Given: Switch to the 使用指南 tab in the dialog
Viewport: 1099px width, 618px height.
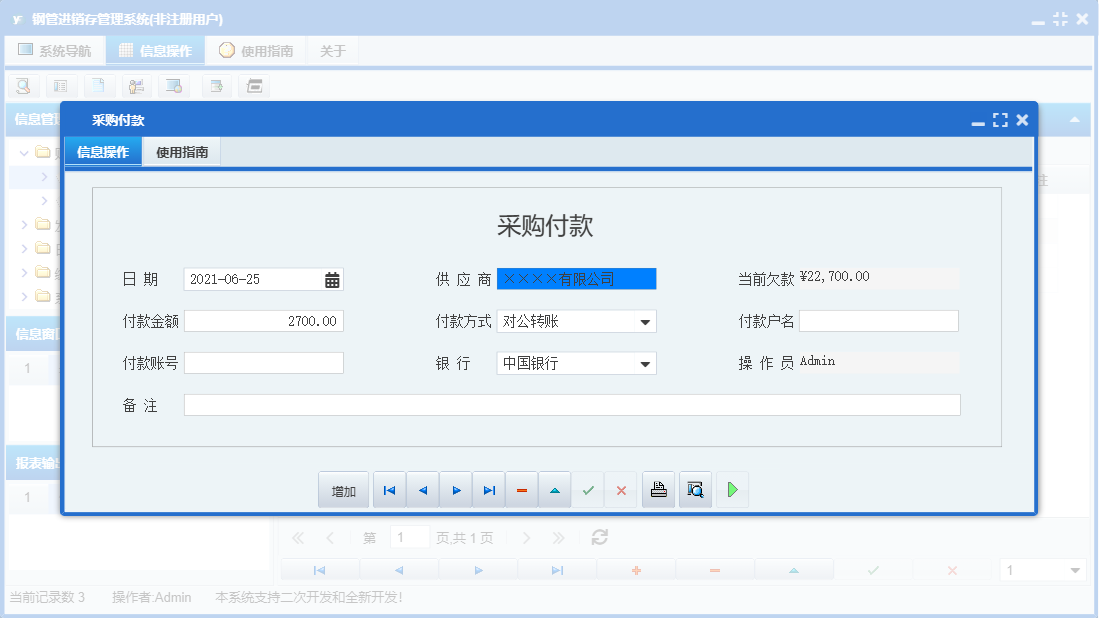Looking at the screenshot, I should [180, 154].
